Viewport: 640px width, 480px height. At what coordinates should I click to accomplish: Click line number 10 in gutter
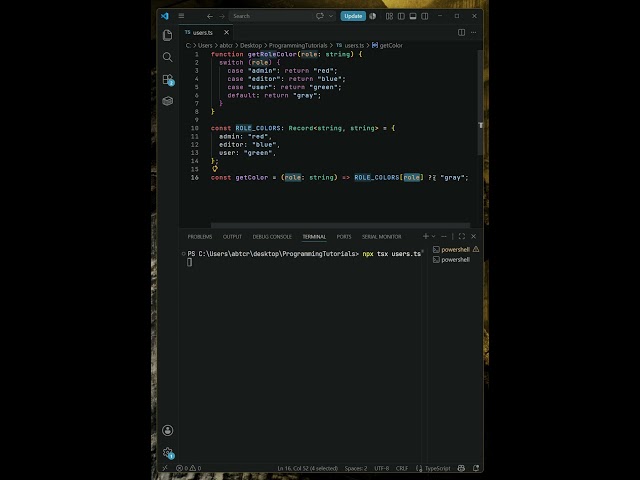(195, 128)
